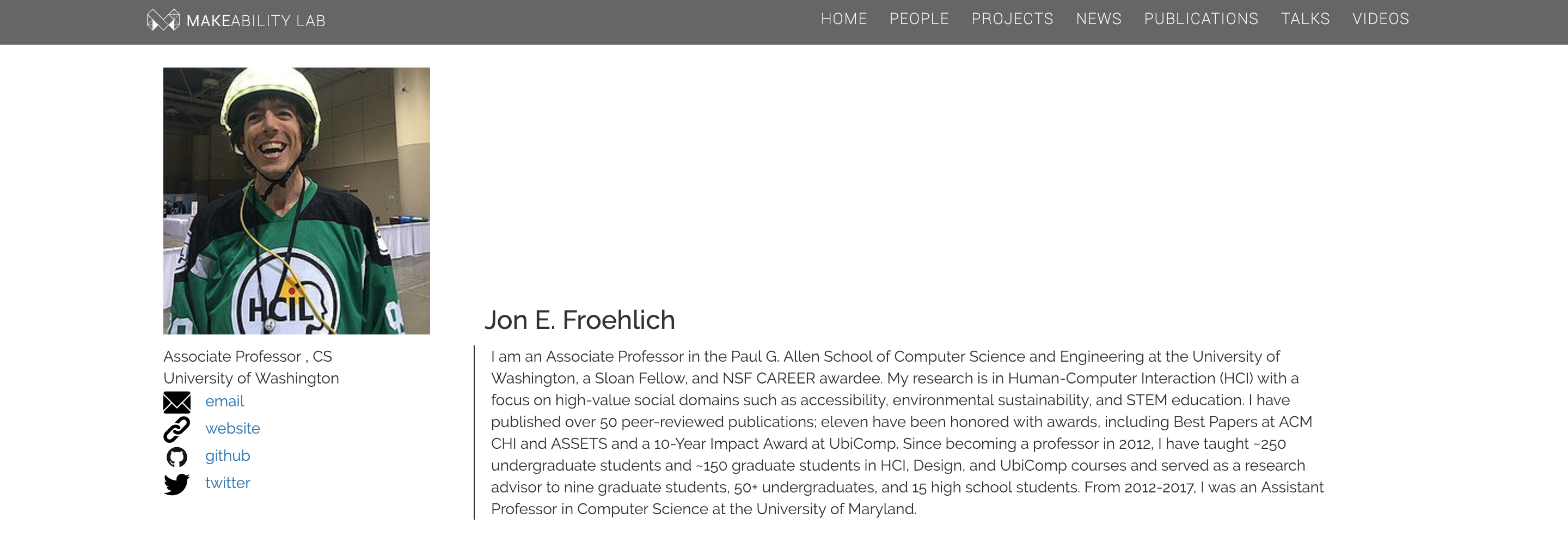1568x536 pixels.
Task: Click the Twitter bird icon
Action: point(176,484)
